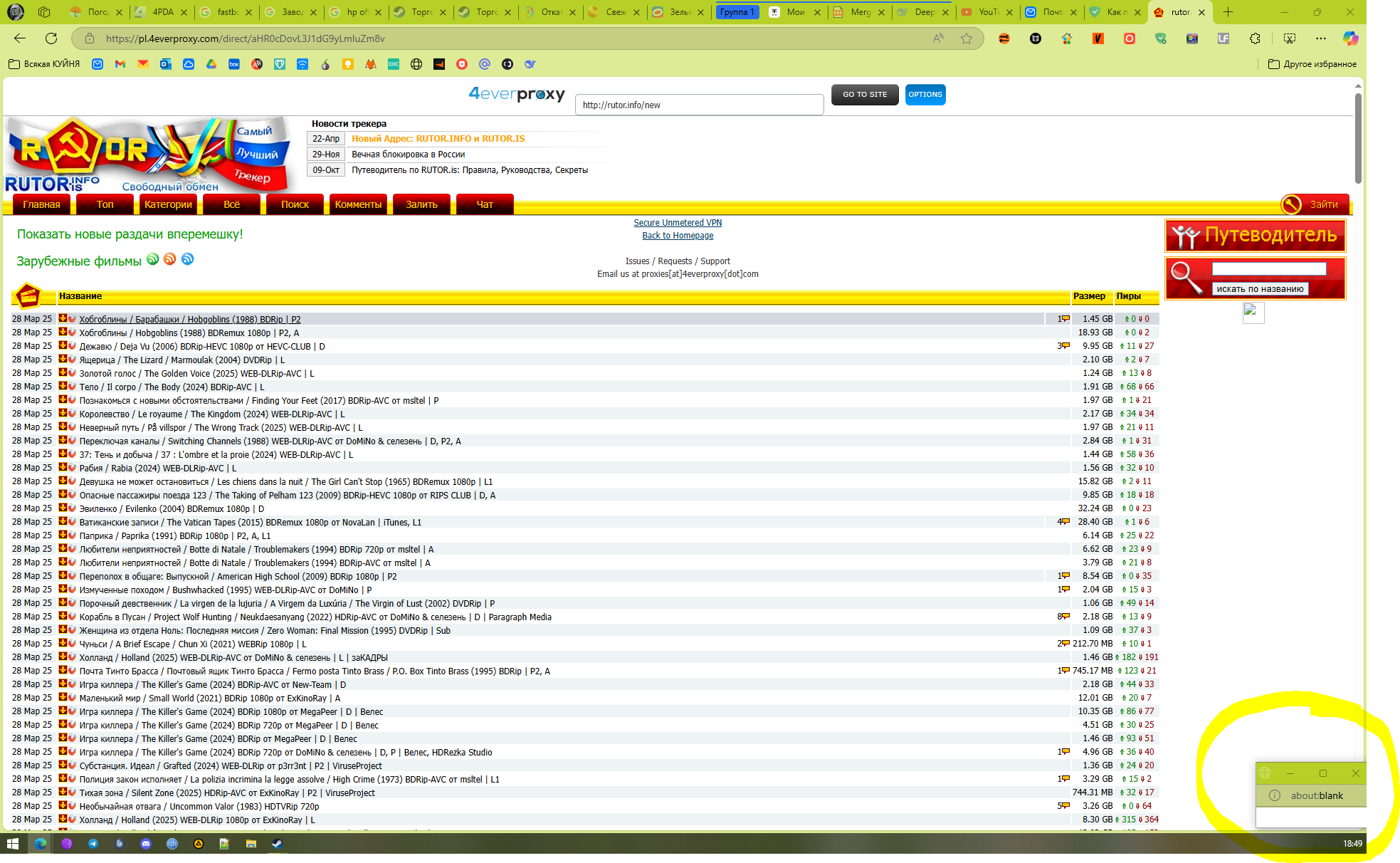
Task: Click the page vertical scrollbar
Action: tap(1358, 139)
